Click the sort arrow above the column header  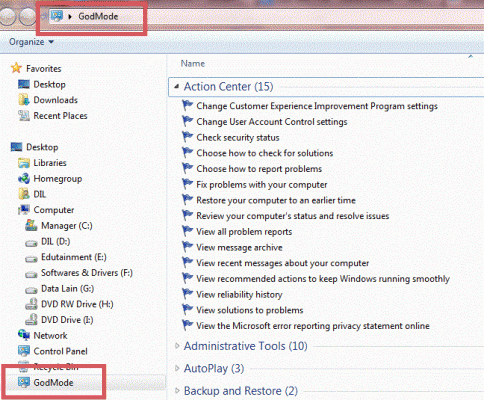(x=470, y=56)
